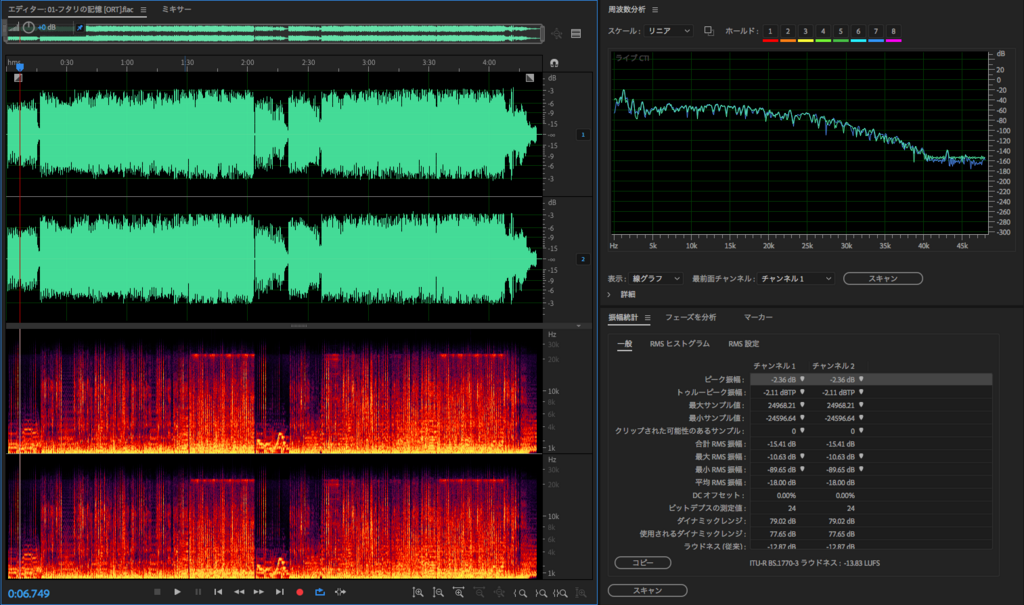Click the Stop playback button
Image resolution: width=1024 pixels, height=605 pixels.
pyautogui.click(x=157, y=592)
